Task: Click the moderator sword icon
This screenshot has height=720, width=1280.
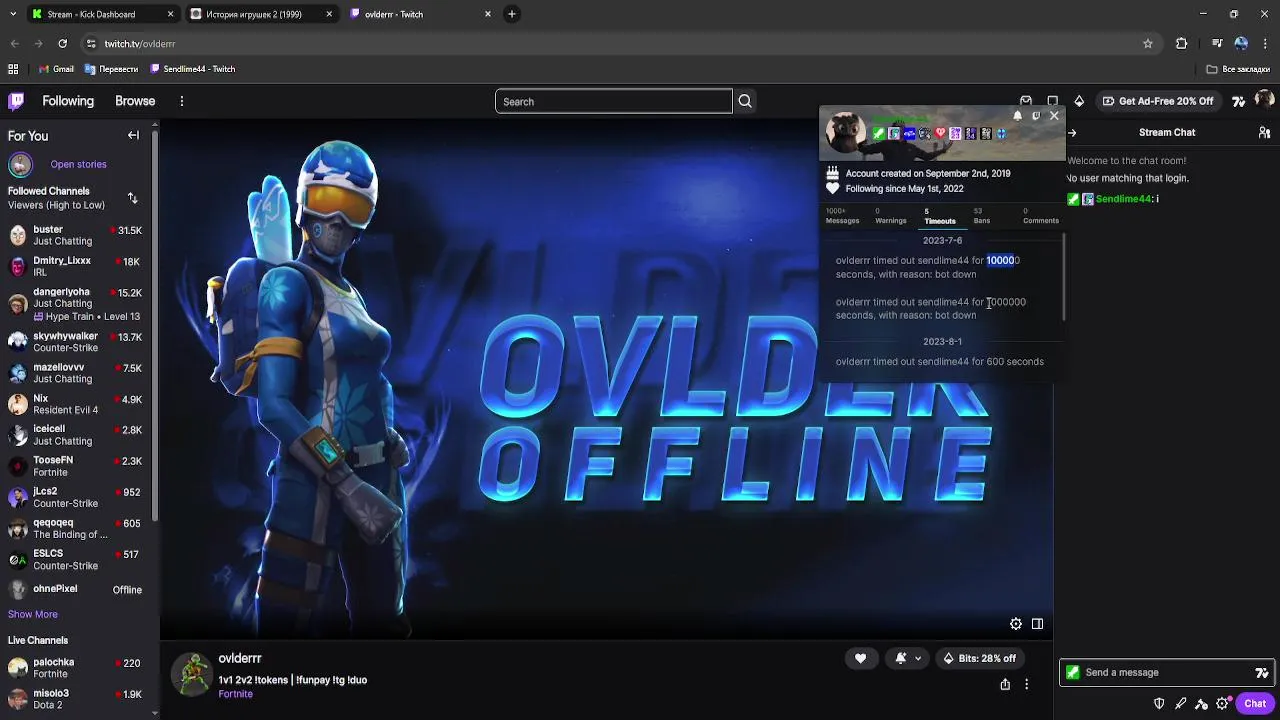Action: click(x=1181, y=704)
